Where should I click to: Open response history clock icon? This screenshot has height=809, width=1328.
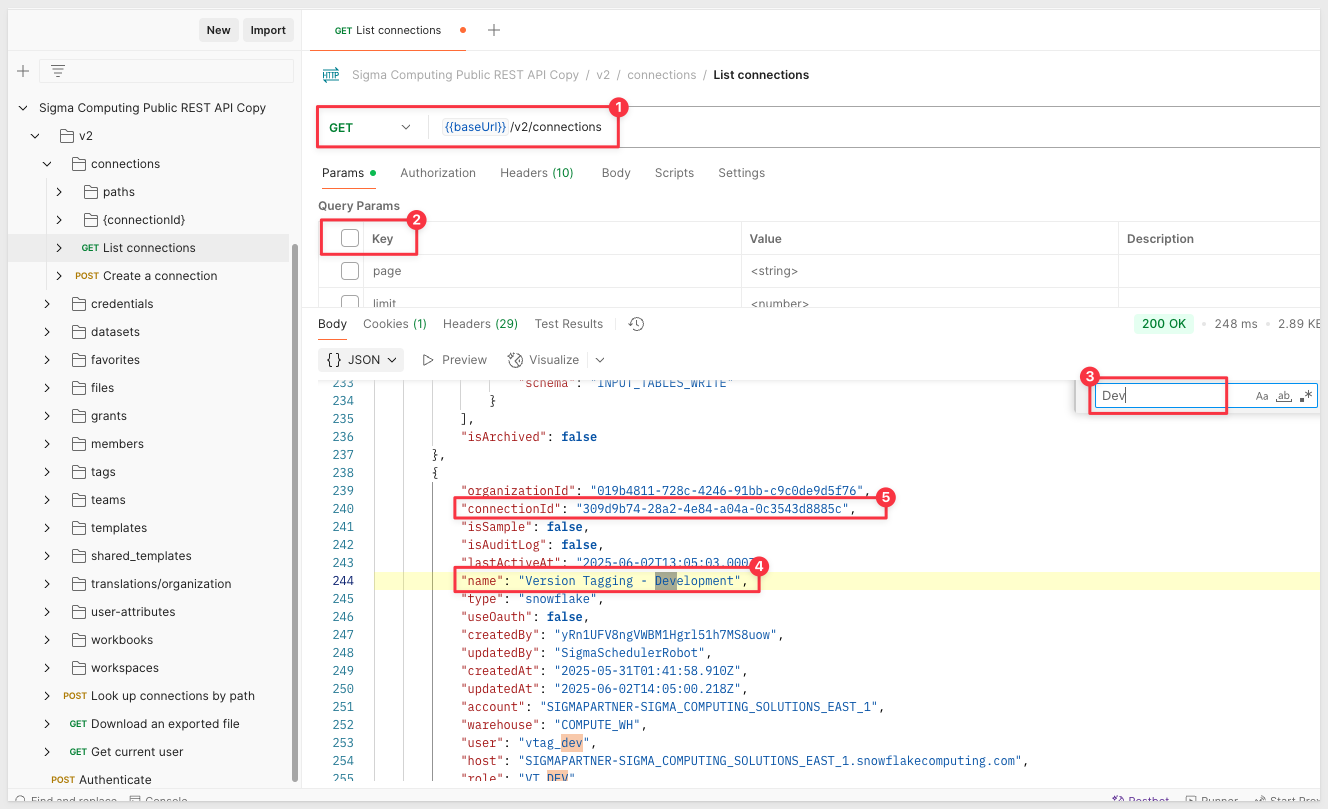pos(636,324)
